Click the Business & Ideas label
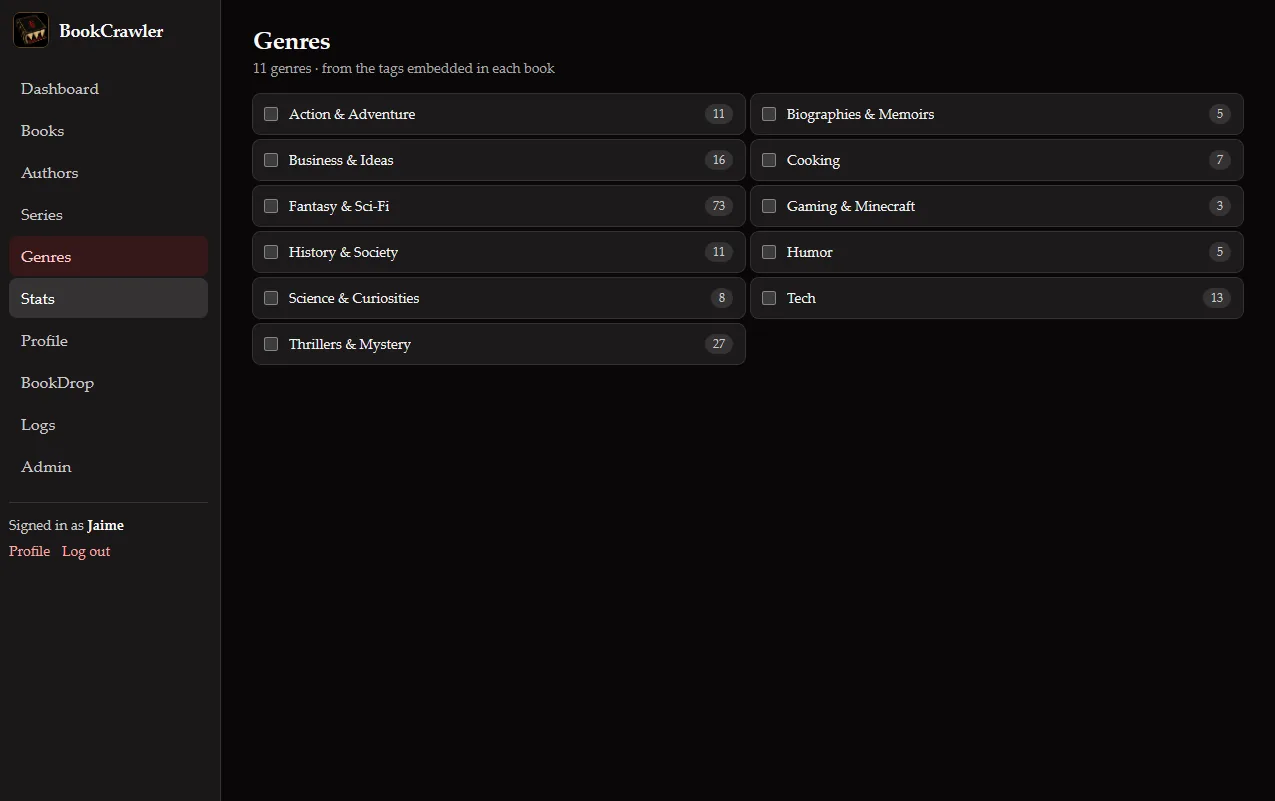The image size is (1275, 801). click(x=341, y=160)
